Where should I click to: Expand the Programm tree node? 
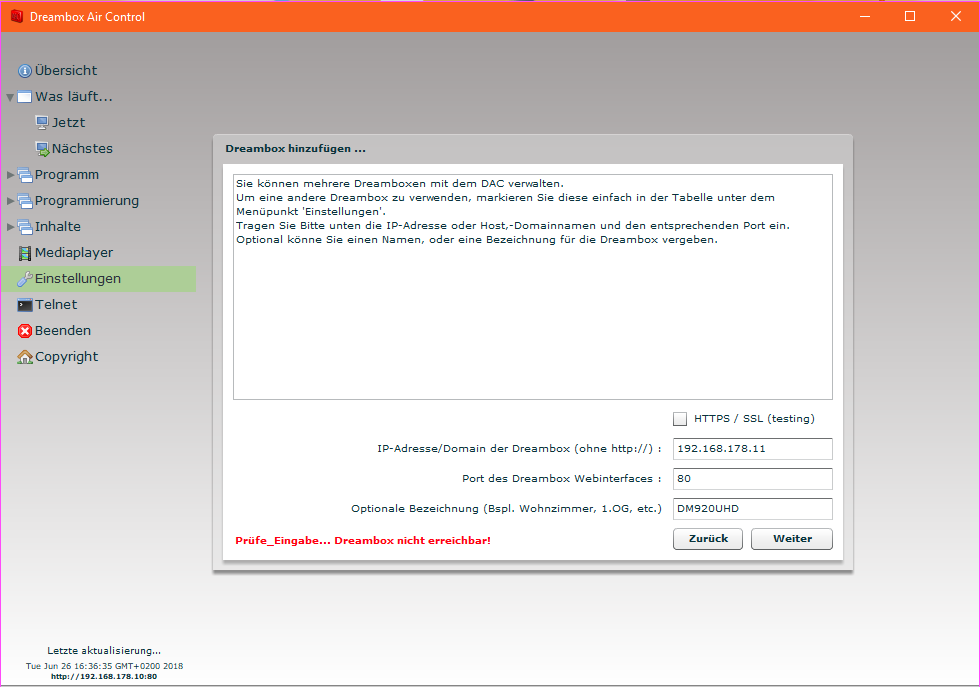(10, 175)
